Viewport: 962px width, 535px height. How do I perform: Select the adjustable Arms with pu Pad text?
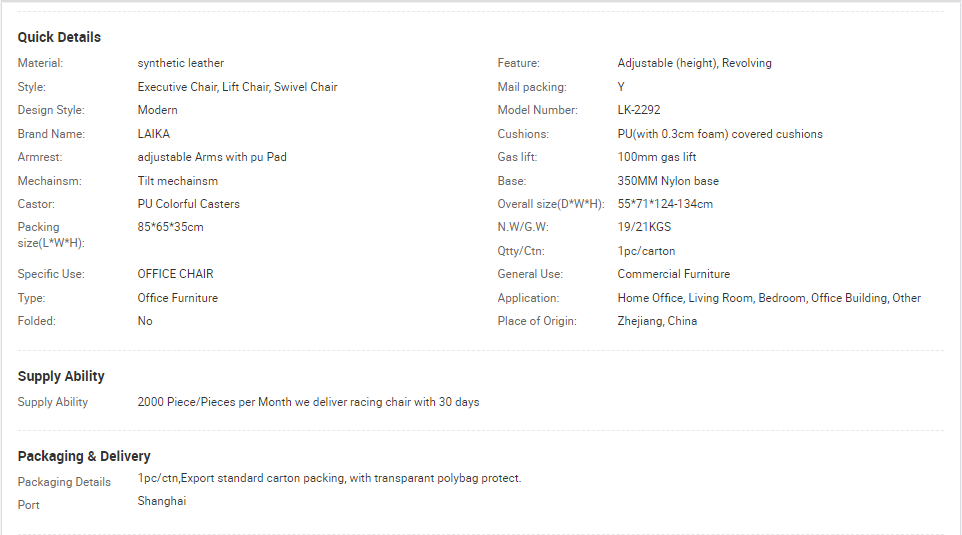coord(212,157)
